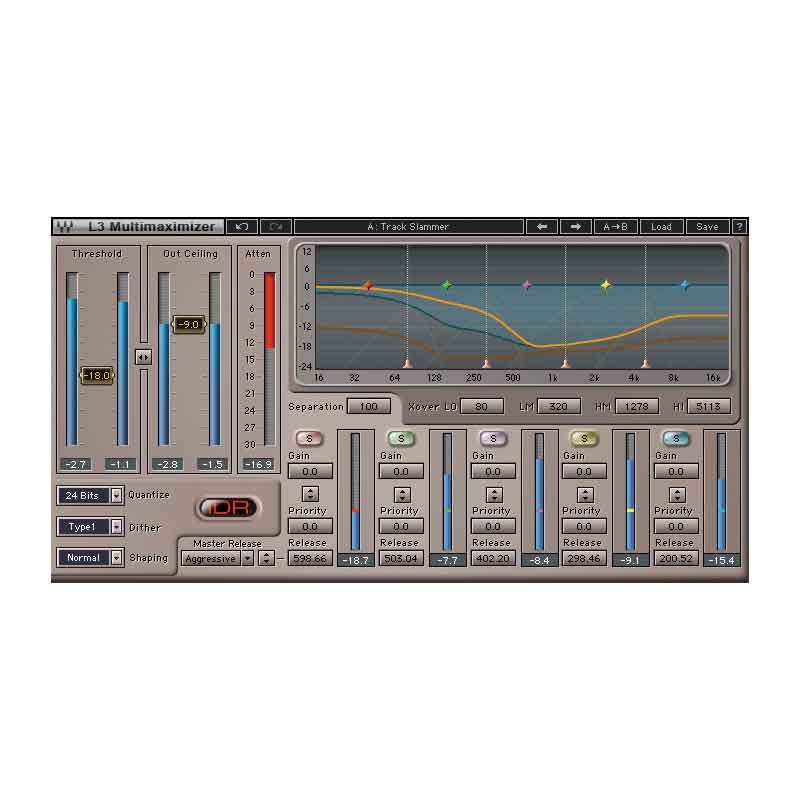Click the Load button
Image resolution: width=800 pixels, height=800 pixels.
tap(662, 227)
